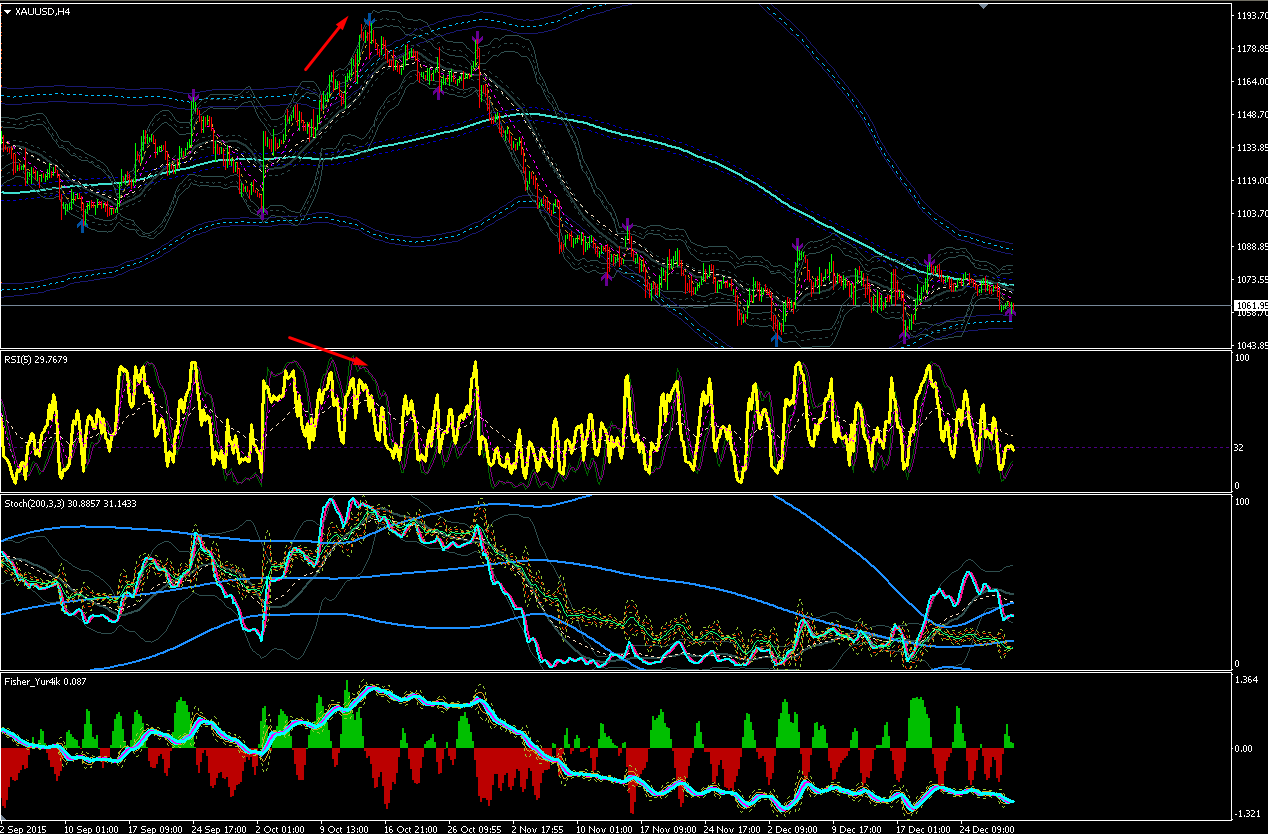The width and height of the screenshot is (1268, 834).
Task: Click the 24 Dec 09:00 time label
Action: pos(985,829)
